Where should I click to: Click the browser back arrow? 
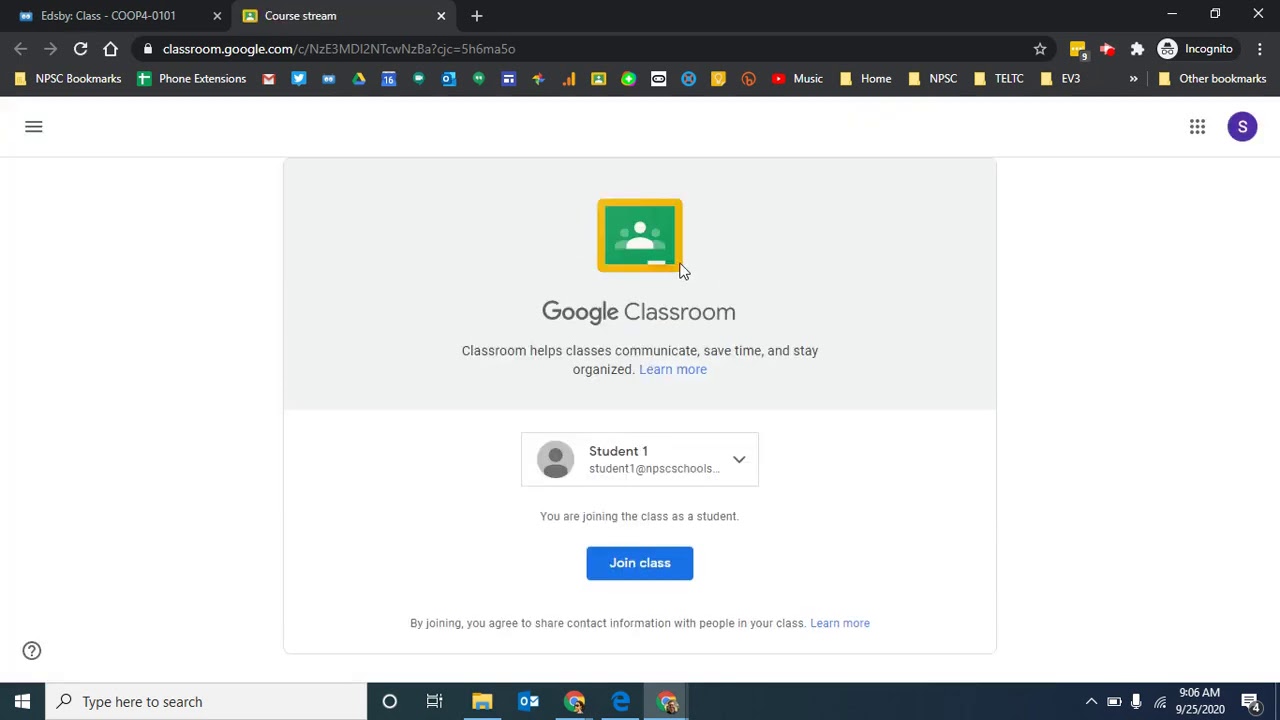[x=21, y=48]
